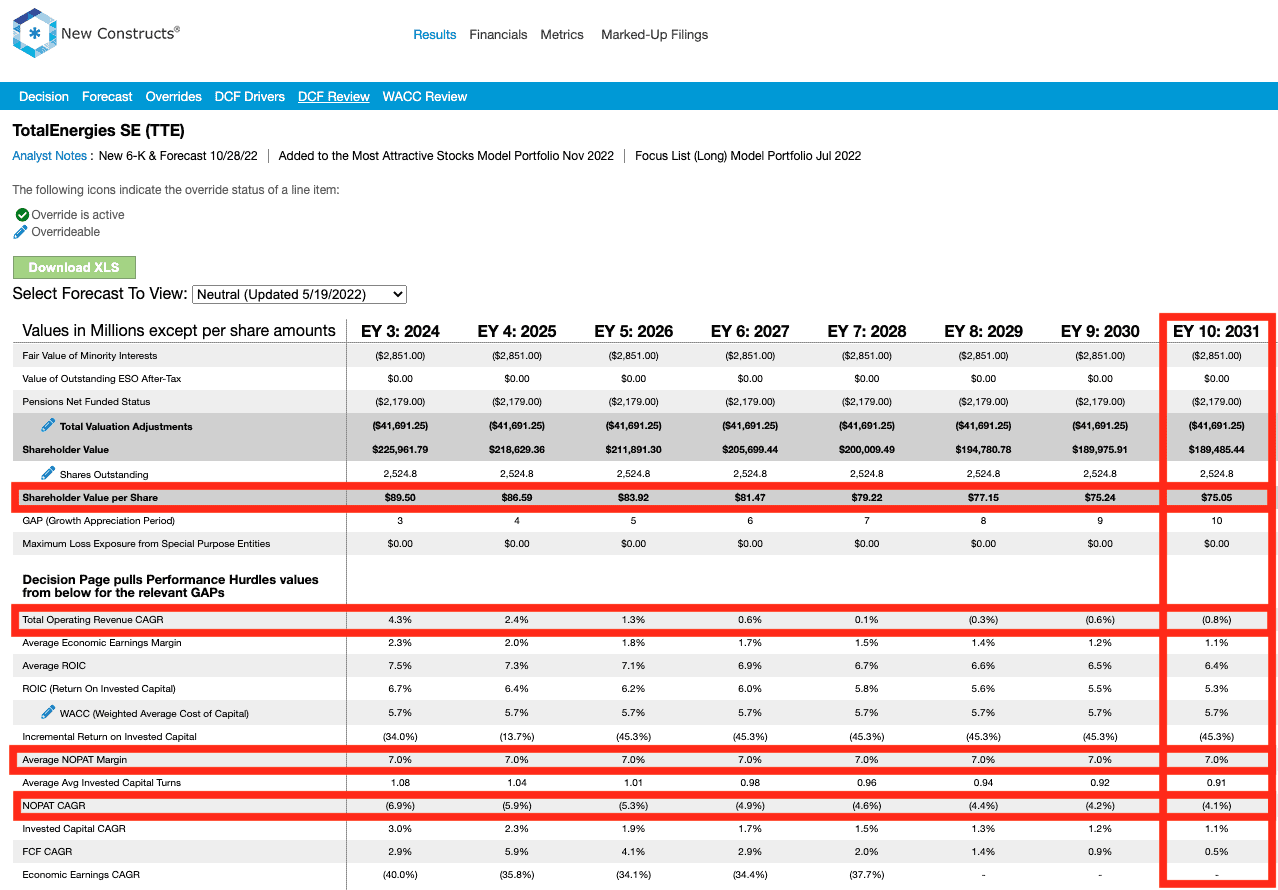
Task: Click Total Operating Revenue CAGR label
Action: pyautogui.click(x=93, y=620)
